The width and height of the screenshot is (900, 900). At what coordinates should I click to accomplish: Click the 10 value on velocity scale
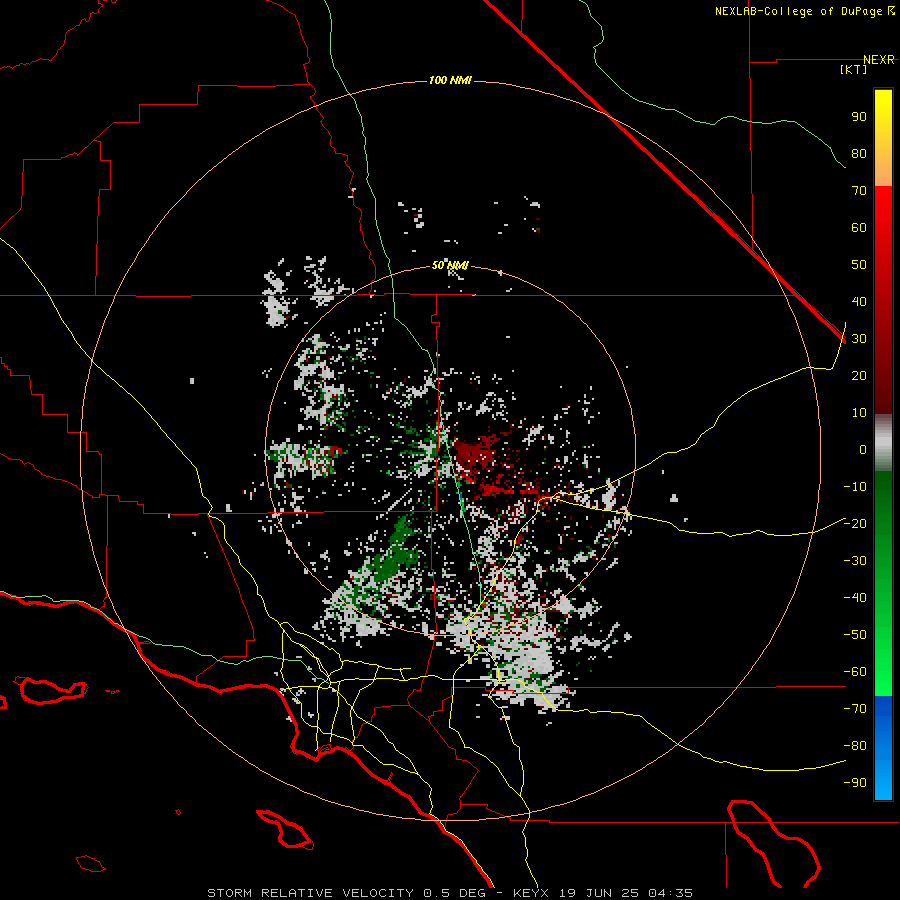(x=859, y=413)
